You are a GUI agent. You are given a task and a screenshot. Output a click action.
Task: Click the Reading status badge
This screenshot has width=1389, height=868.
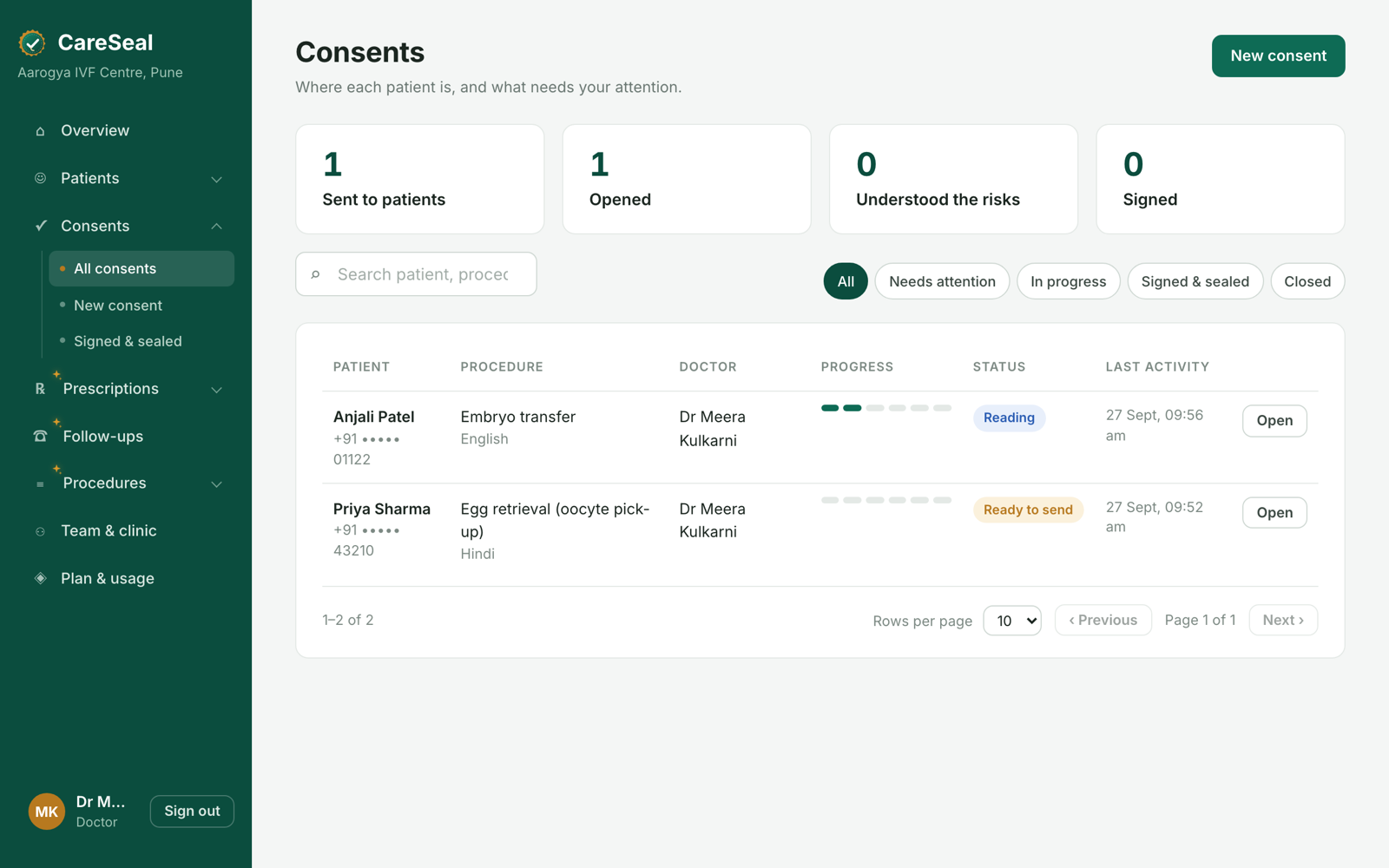point(1009,418)
